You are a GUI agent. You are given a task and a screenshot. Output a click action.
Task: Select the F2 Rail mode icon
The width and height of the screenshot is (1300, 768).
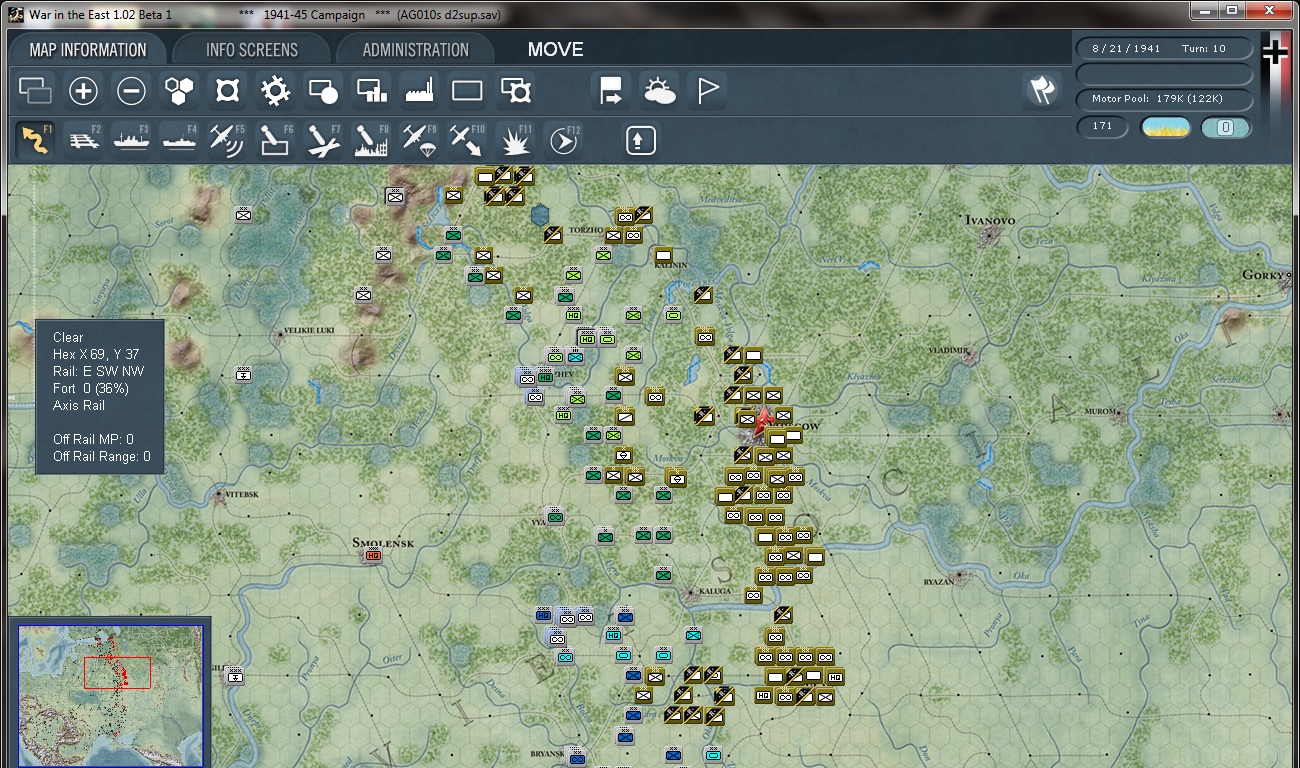(84, 140)
